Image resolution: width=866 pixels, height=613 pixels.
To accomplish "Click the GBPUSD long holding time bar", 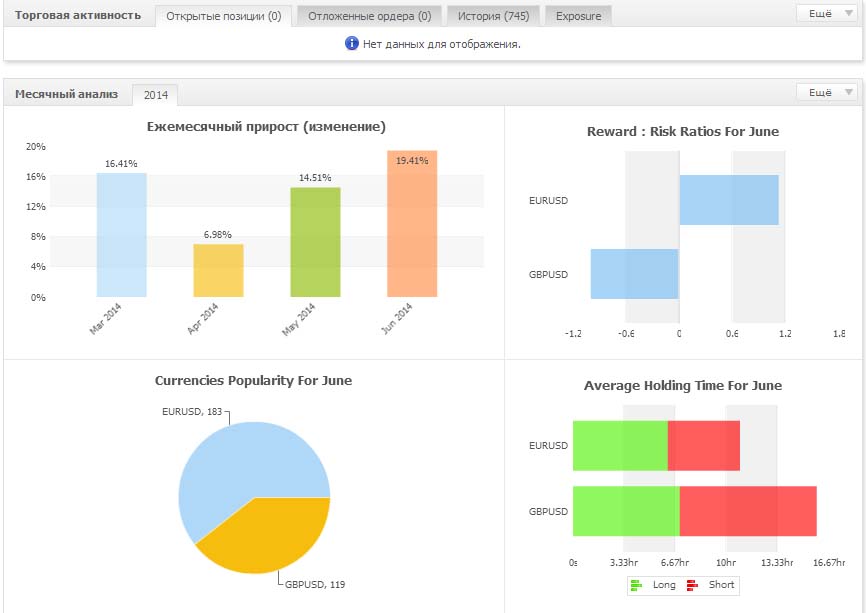I will click(625, 511).
